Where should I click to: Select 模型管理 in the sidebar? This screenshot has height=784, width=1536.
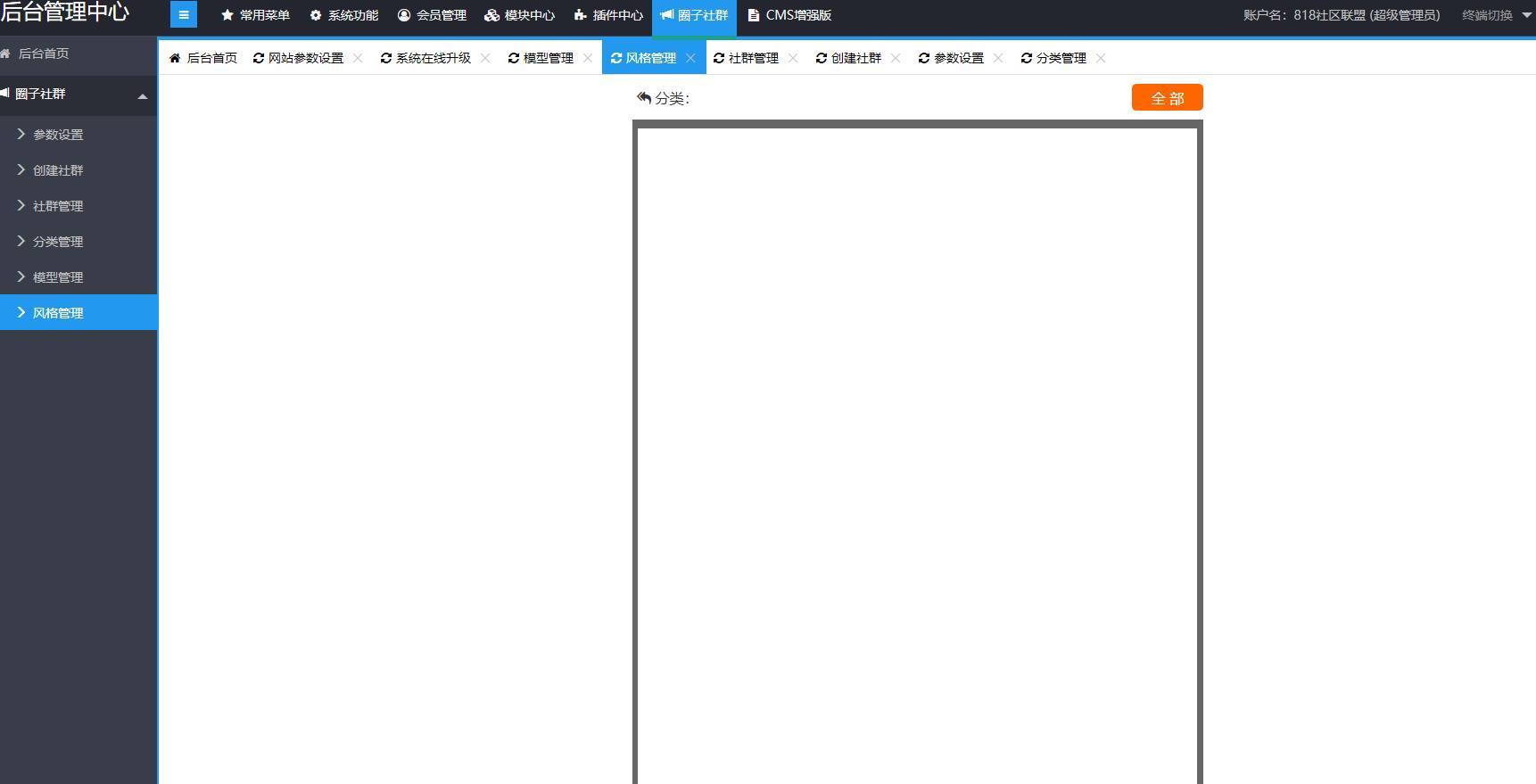58,277
